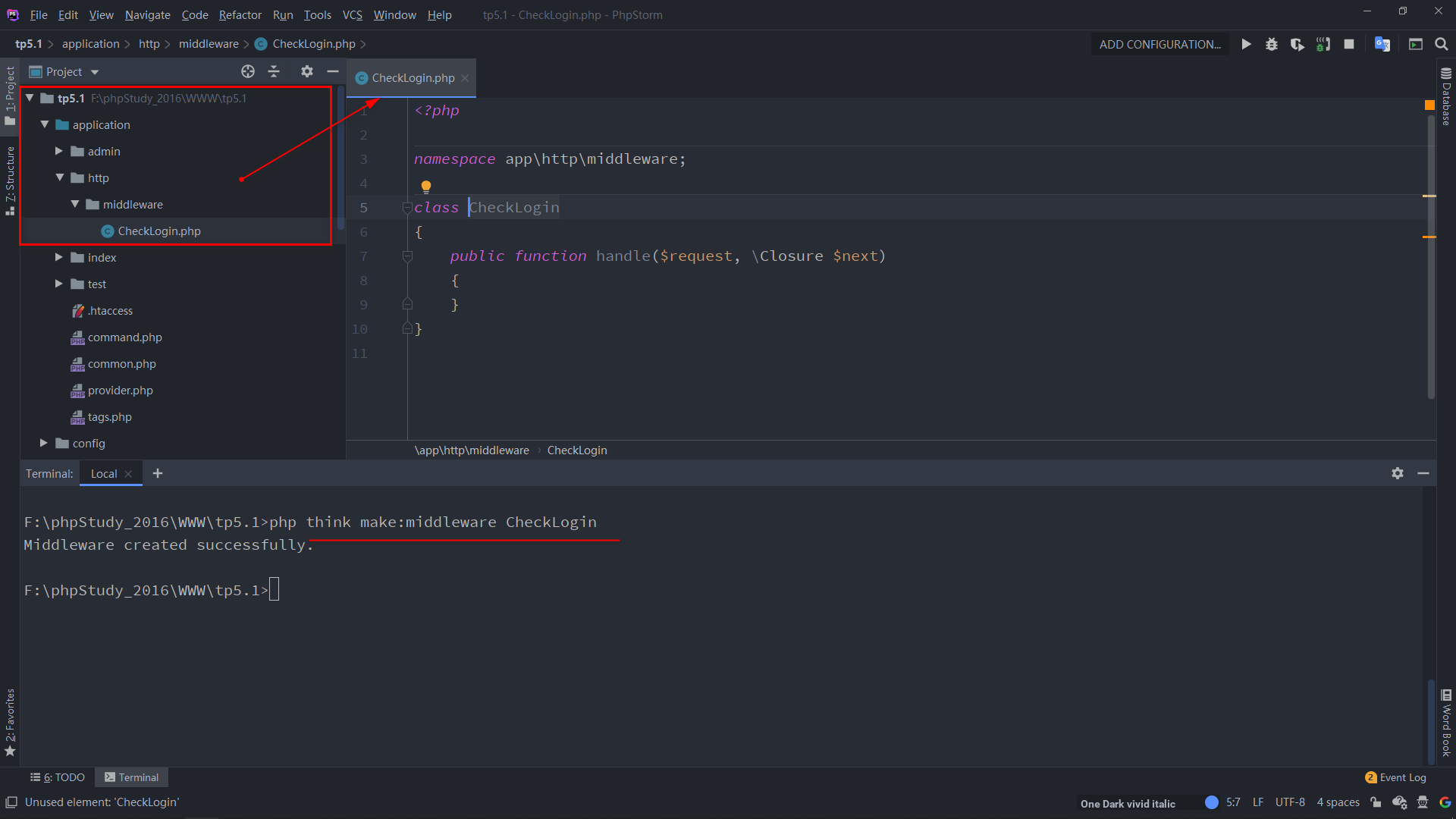Close the CheckLogin.php editor tab
This screenshot has height=819, width=1456.
point(465,78)
